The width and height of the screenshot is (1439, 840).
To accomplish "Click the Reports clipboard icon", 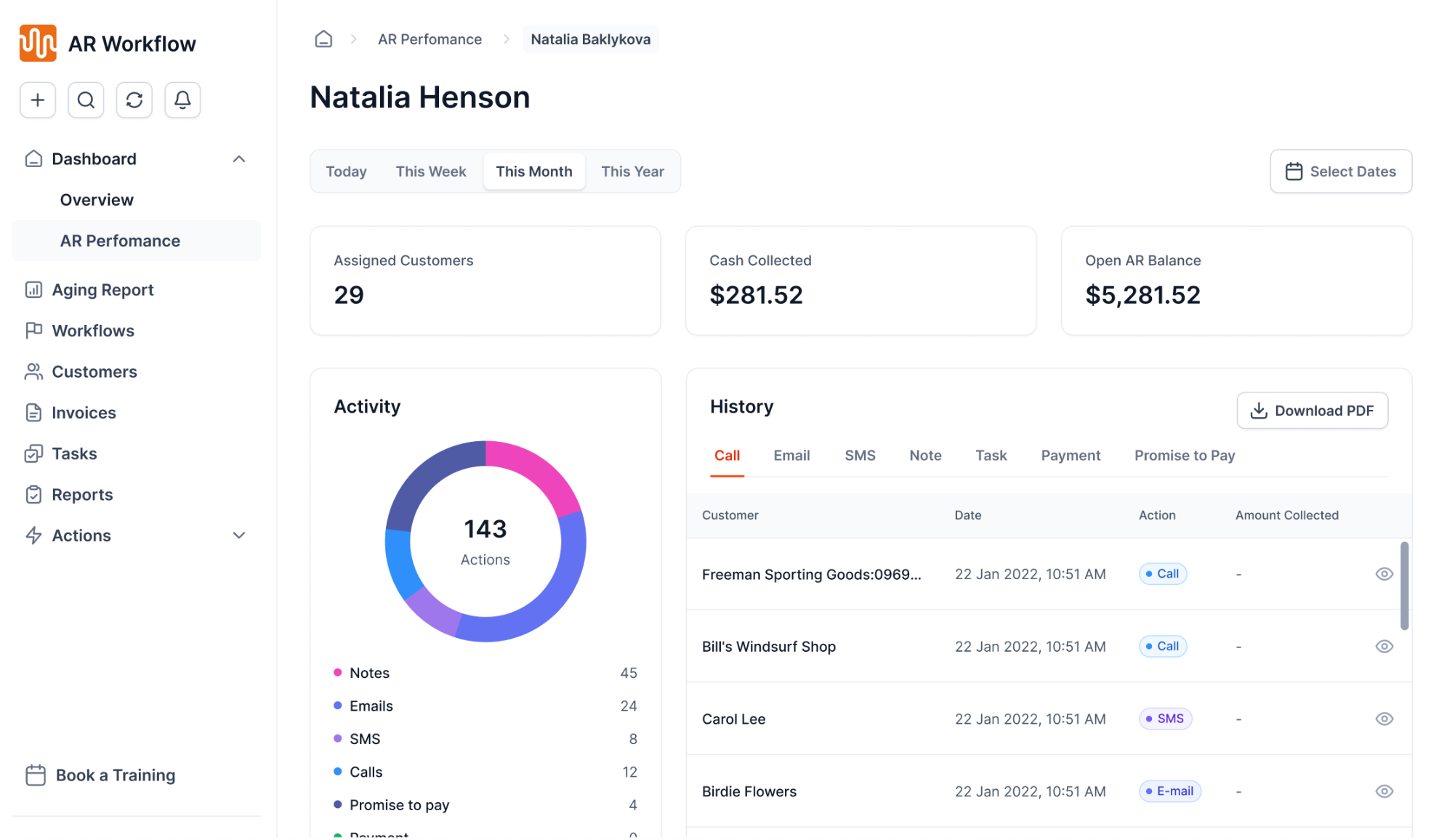I will (33, 495).
